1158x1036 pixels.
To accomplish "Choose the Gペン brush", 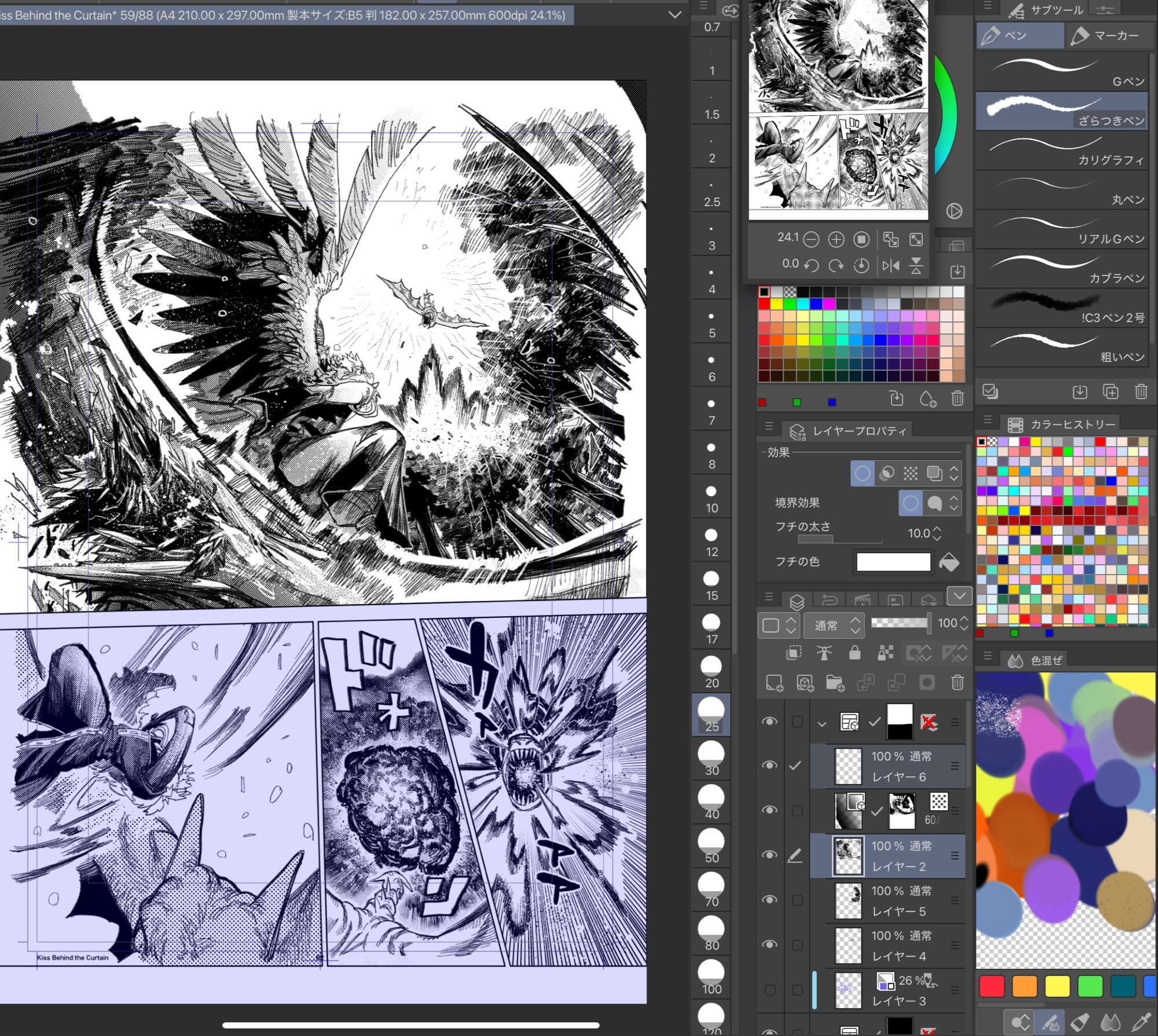I will [1061, 71].
